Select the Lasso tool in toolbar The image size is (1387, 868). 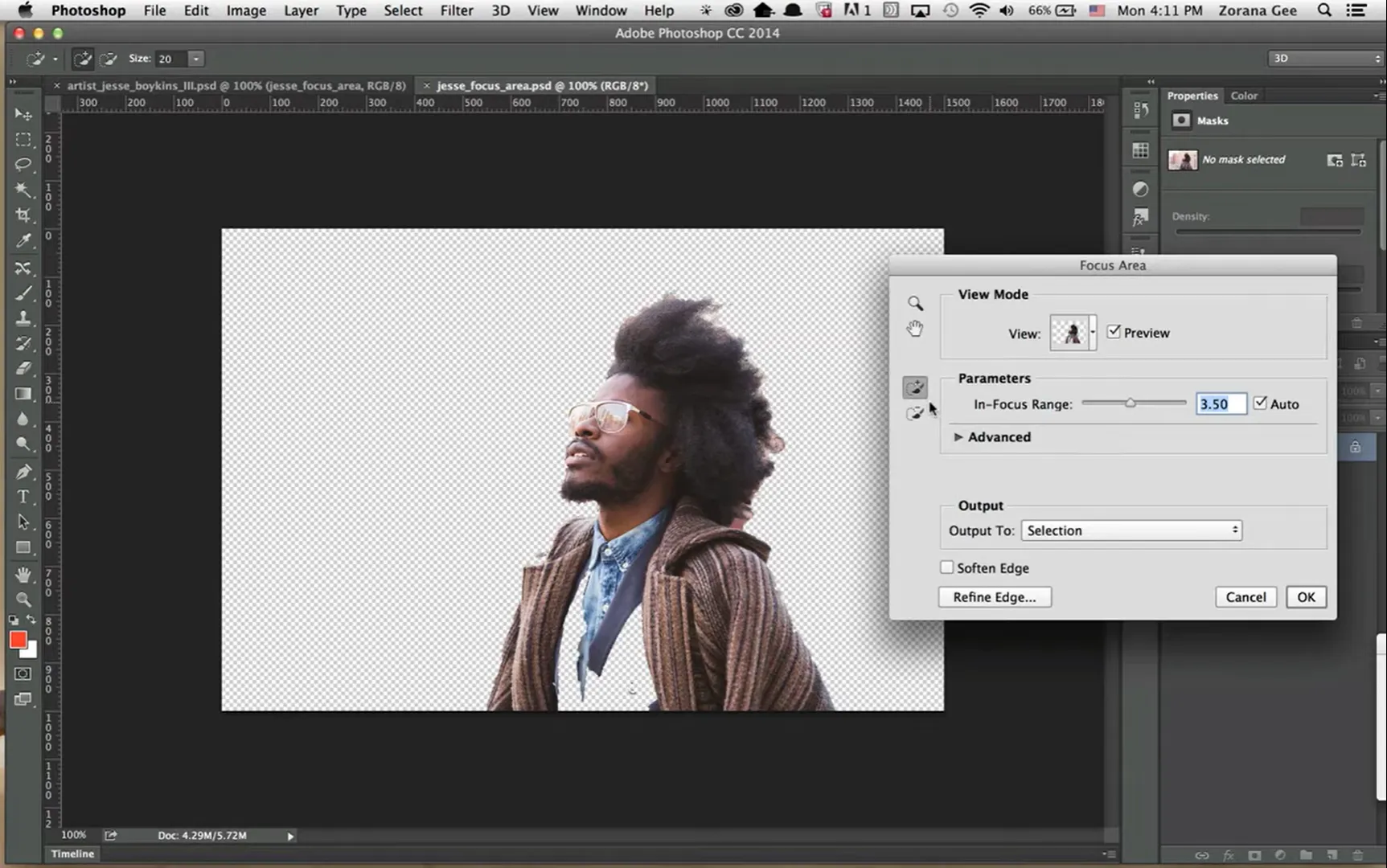click(x=23, y=164)
